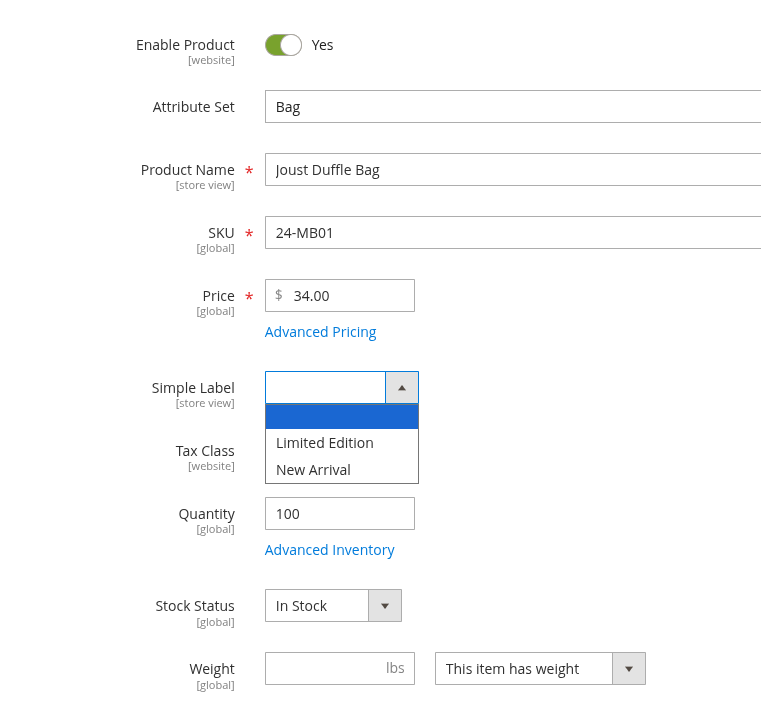
Task: Click the empty Simple Label select box
Action: point(325,387)
